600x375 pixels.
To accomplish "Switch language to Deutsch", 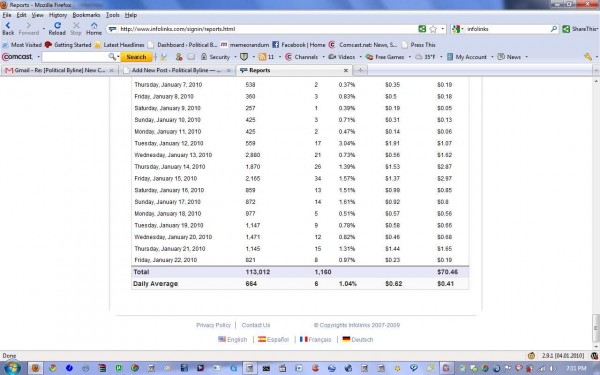I will pos(358,339).
